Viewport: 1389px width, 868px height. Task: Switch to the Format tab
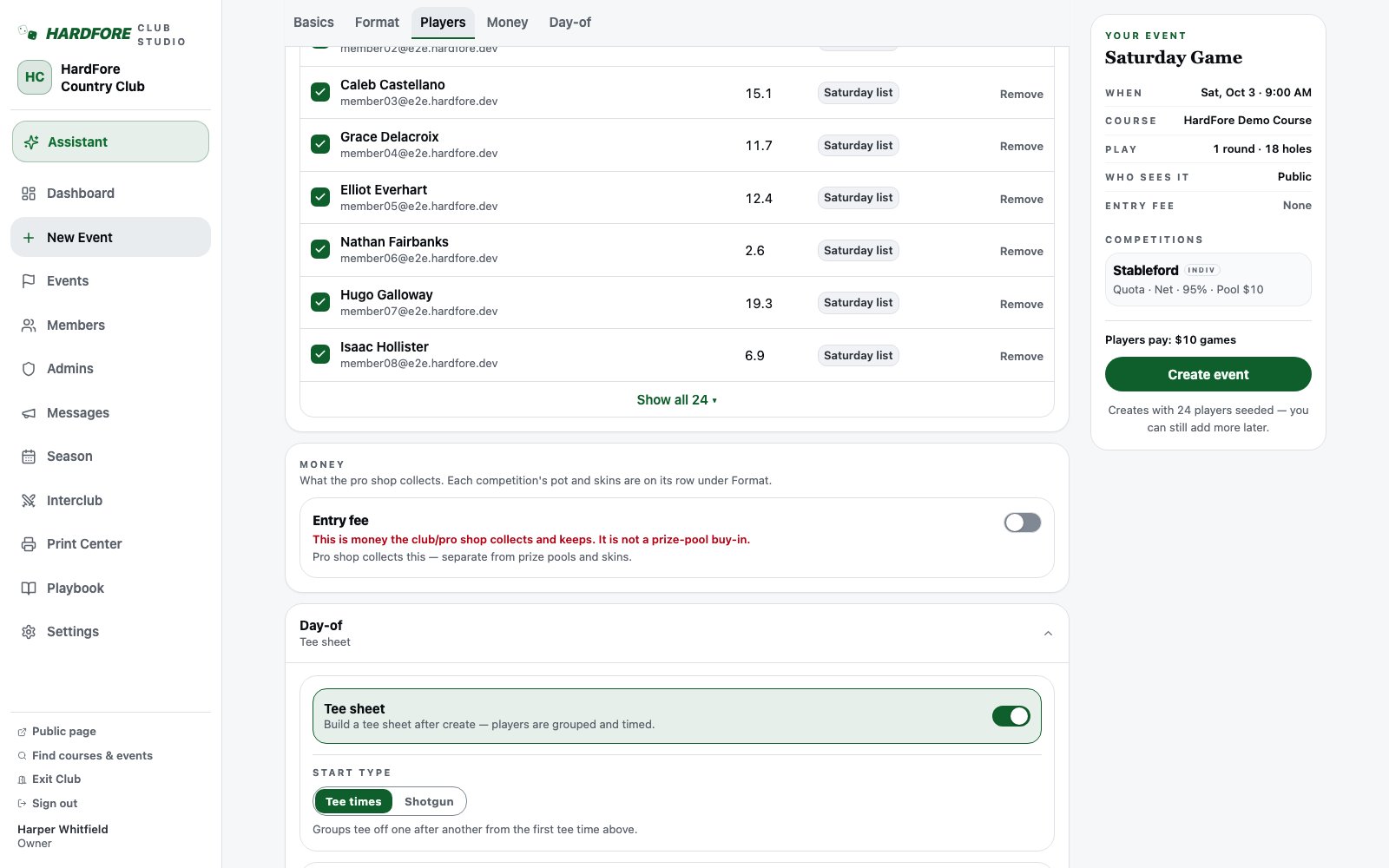(x=377, y=23)
